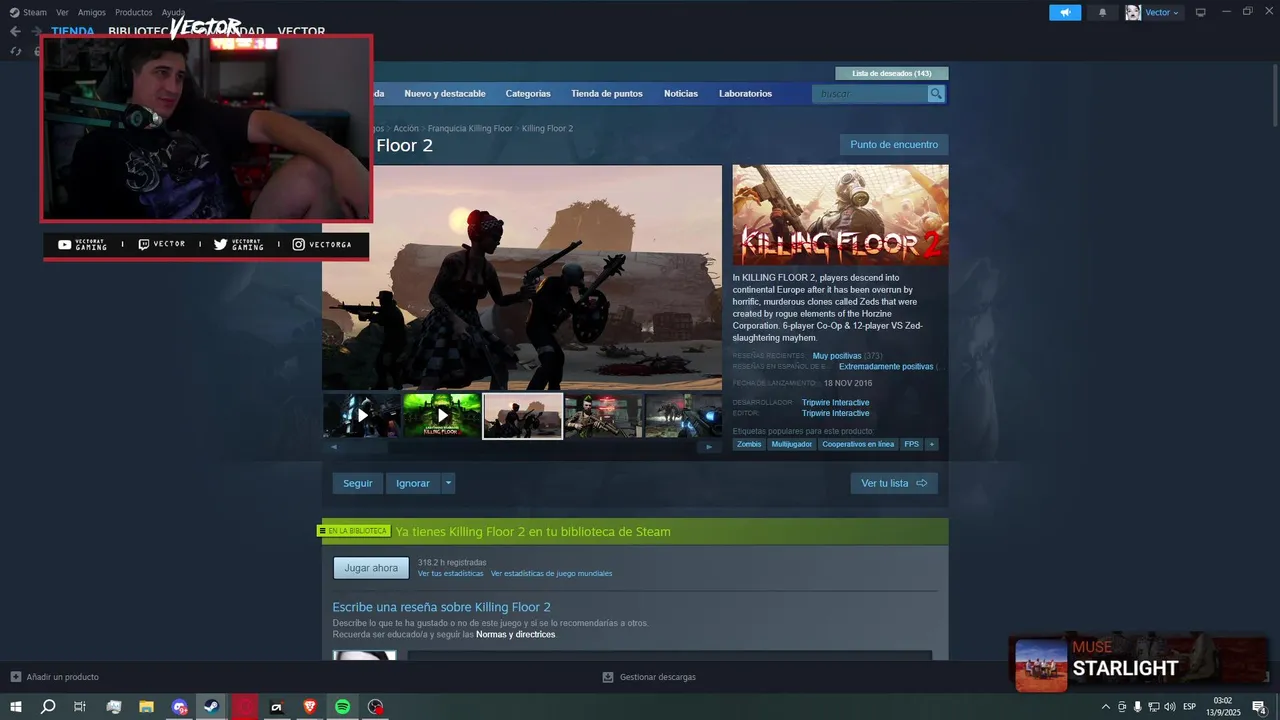The image size is (1280, 720).
Task: Play the green Killing Floor trailer thumbnail
Action: pos(442,415)
